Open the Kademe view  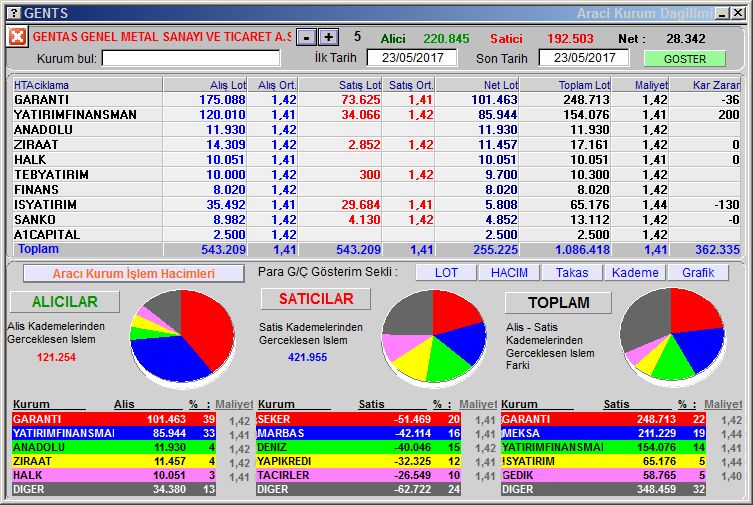point(635,272)
